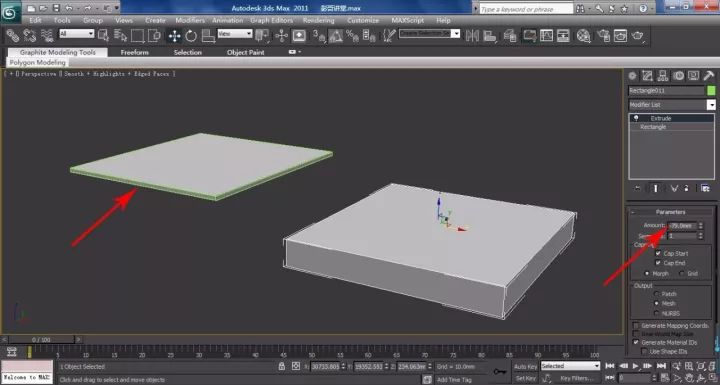Screen dimensions: 720x385
Task: Select the Grid capping radio button
Action: [682, 273]
